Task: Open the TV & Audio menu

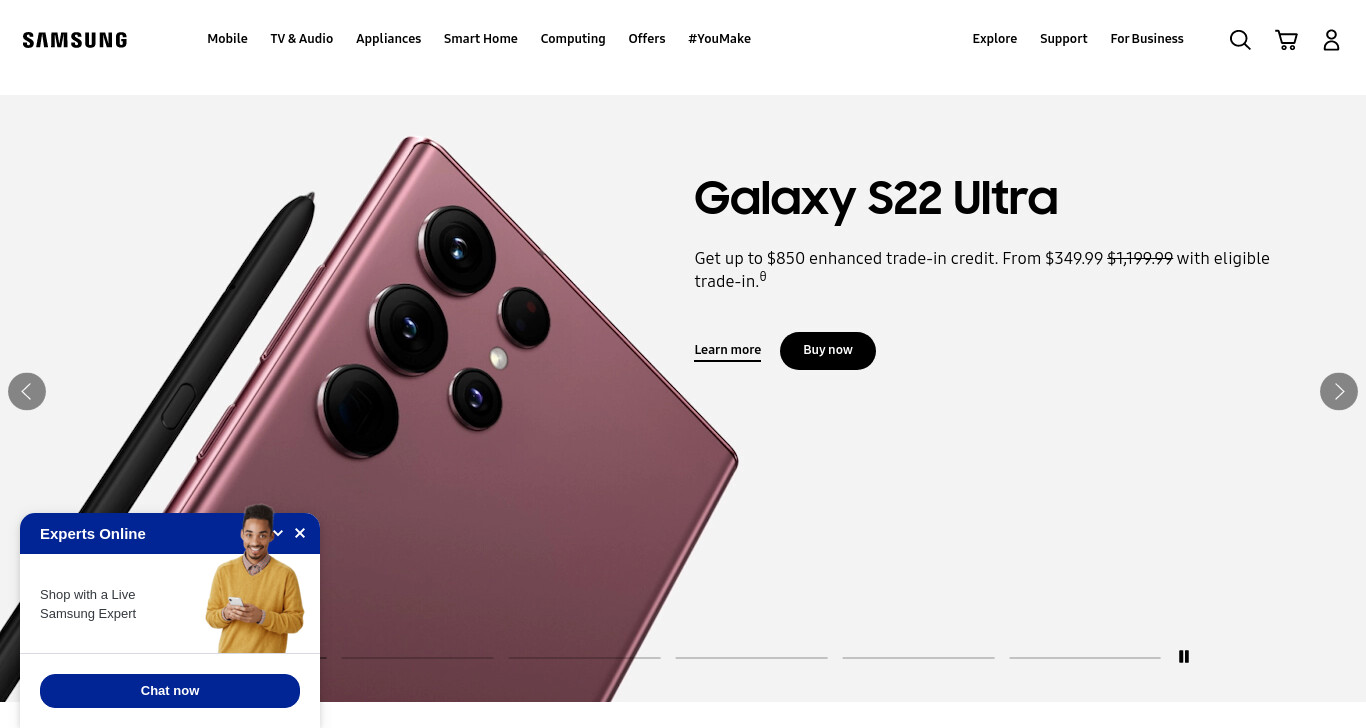Action: (301, 39)
